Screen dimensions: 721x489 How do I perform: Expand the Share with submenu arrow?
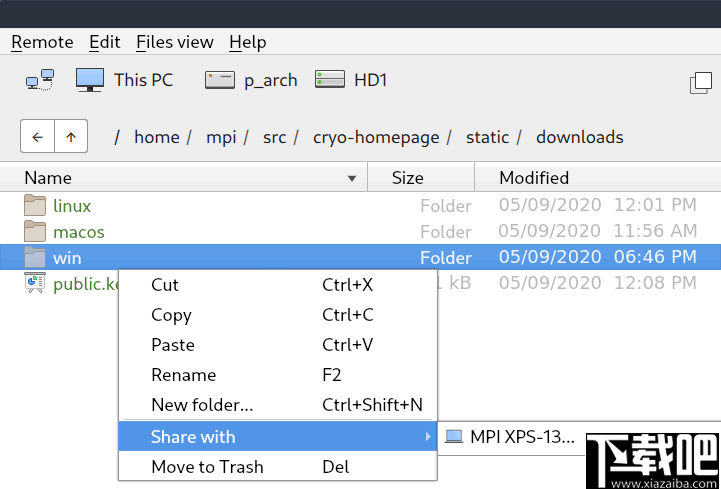pyautogui.click(x=429, y=437)
